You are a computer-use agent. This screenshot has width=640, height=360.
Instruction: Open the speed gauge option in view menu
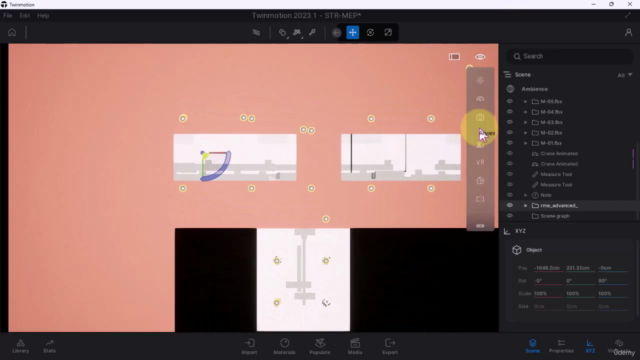coord(480,99)
